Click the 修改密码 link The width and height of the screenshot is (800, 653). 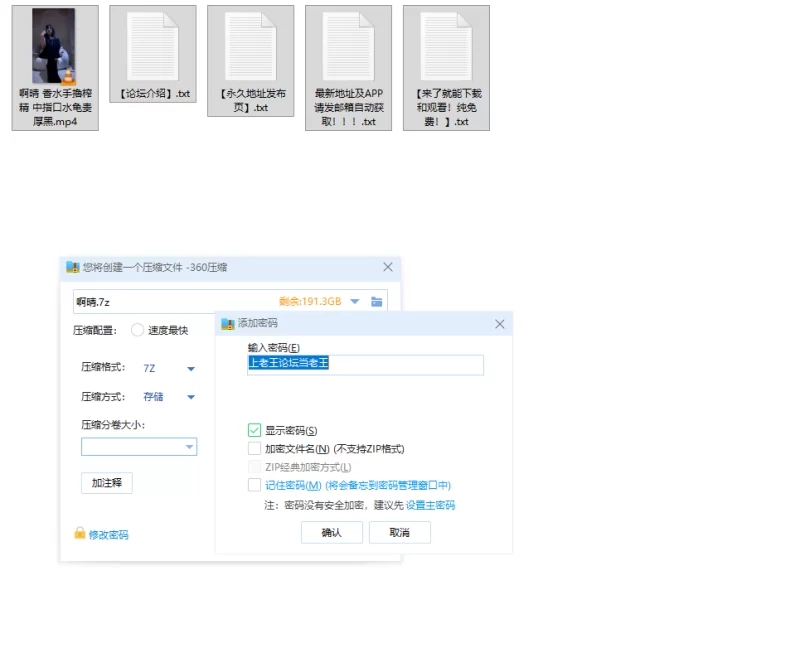[109, 535]
